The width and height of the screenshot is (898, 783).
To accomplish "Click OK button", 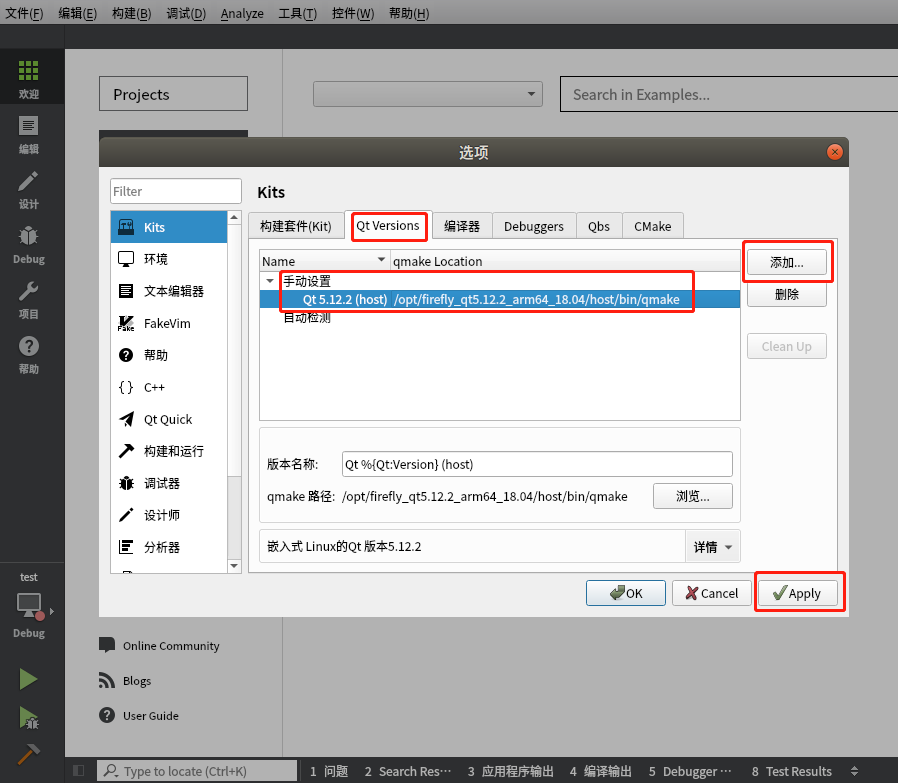I will click(625, 593).
